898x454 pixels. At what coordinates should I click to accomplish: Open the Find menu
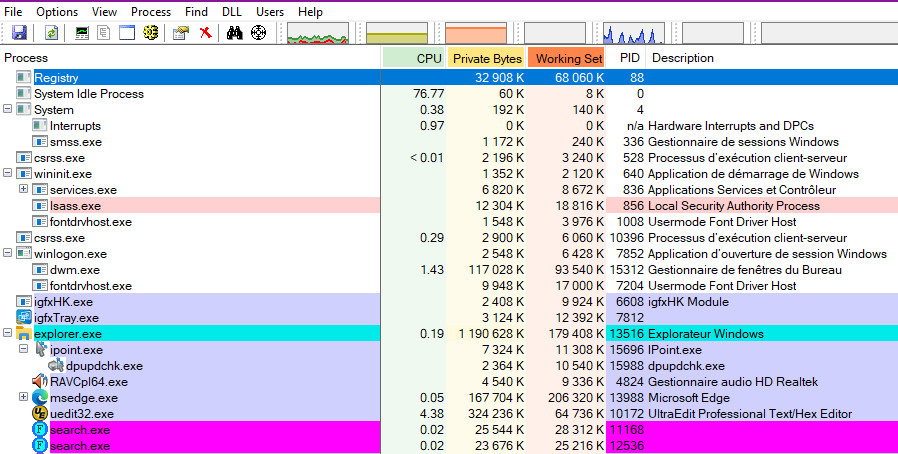pos(196,12)
